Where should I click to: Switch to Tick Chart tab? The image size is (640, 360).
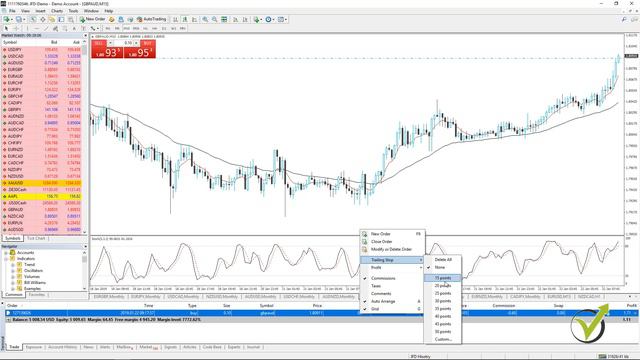36,238
